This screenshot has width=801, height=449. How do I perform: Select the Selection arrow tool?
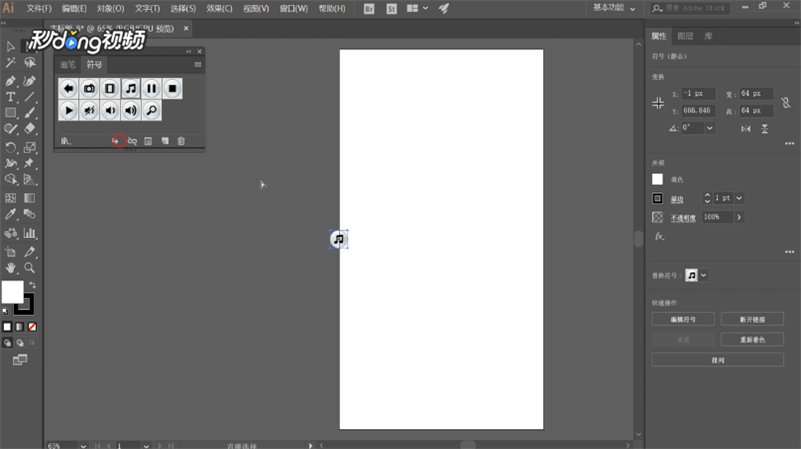pos(10,46)
